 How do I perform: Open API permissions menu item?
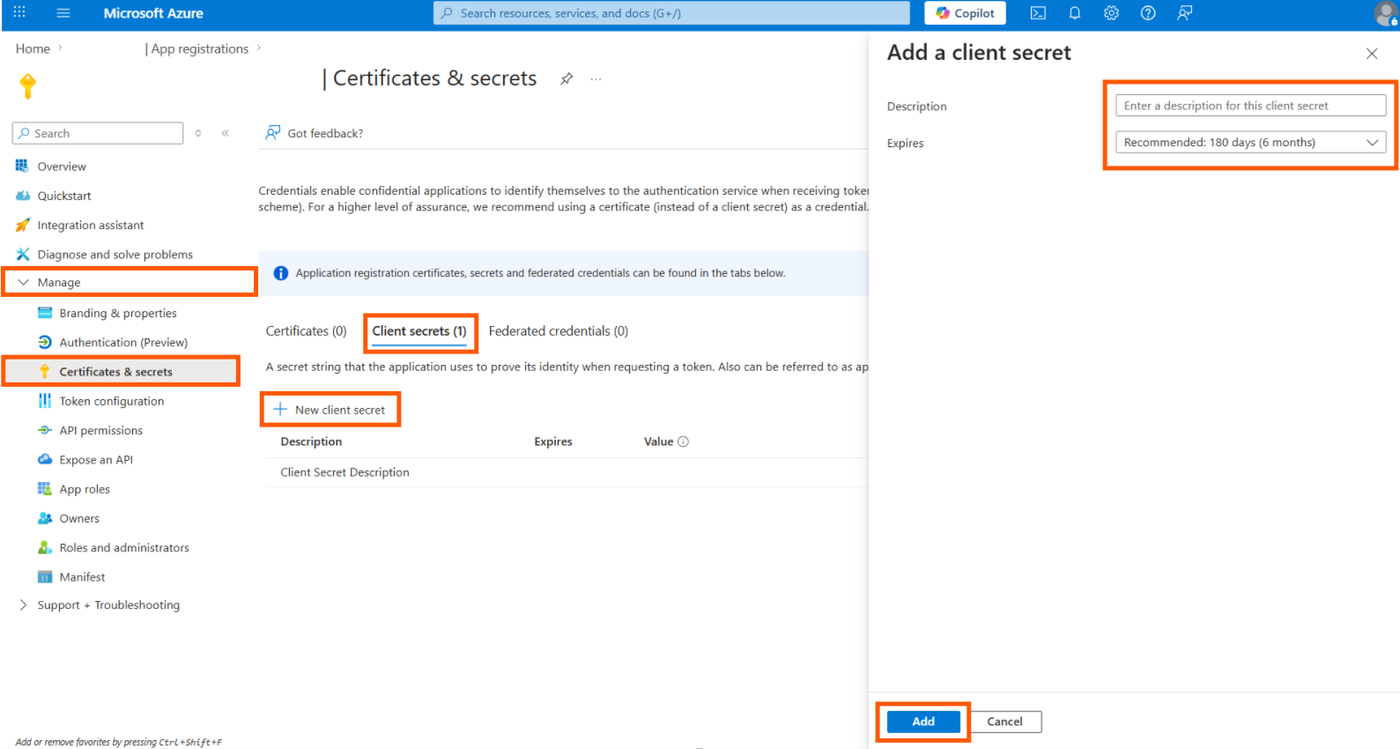click(x=101, y=430)
